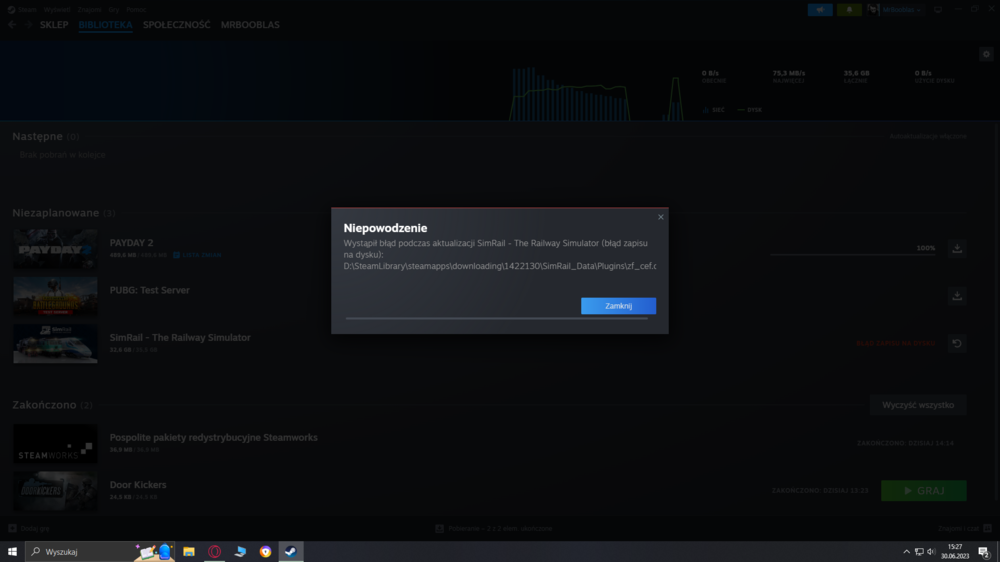Open the MRBOOBLAS profile tab
This screenshot has width=1000, height=562.
point(250,25)
